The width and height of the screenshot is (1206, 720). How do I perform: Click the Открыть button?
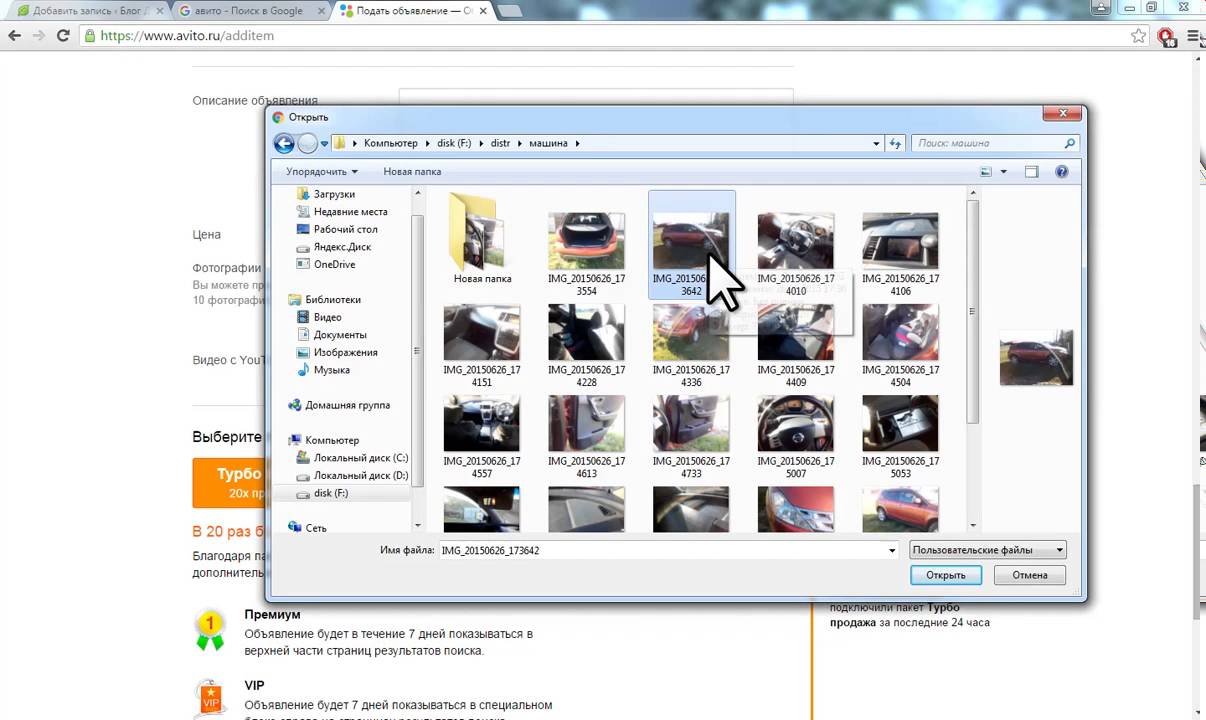pos(946,575)
